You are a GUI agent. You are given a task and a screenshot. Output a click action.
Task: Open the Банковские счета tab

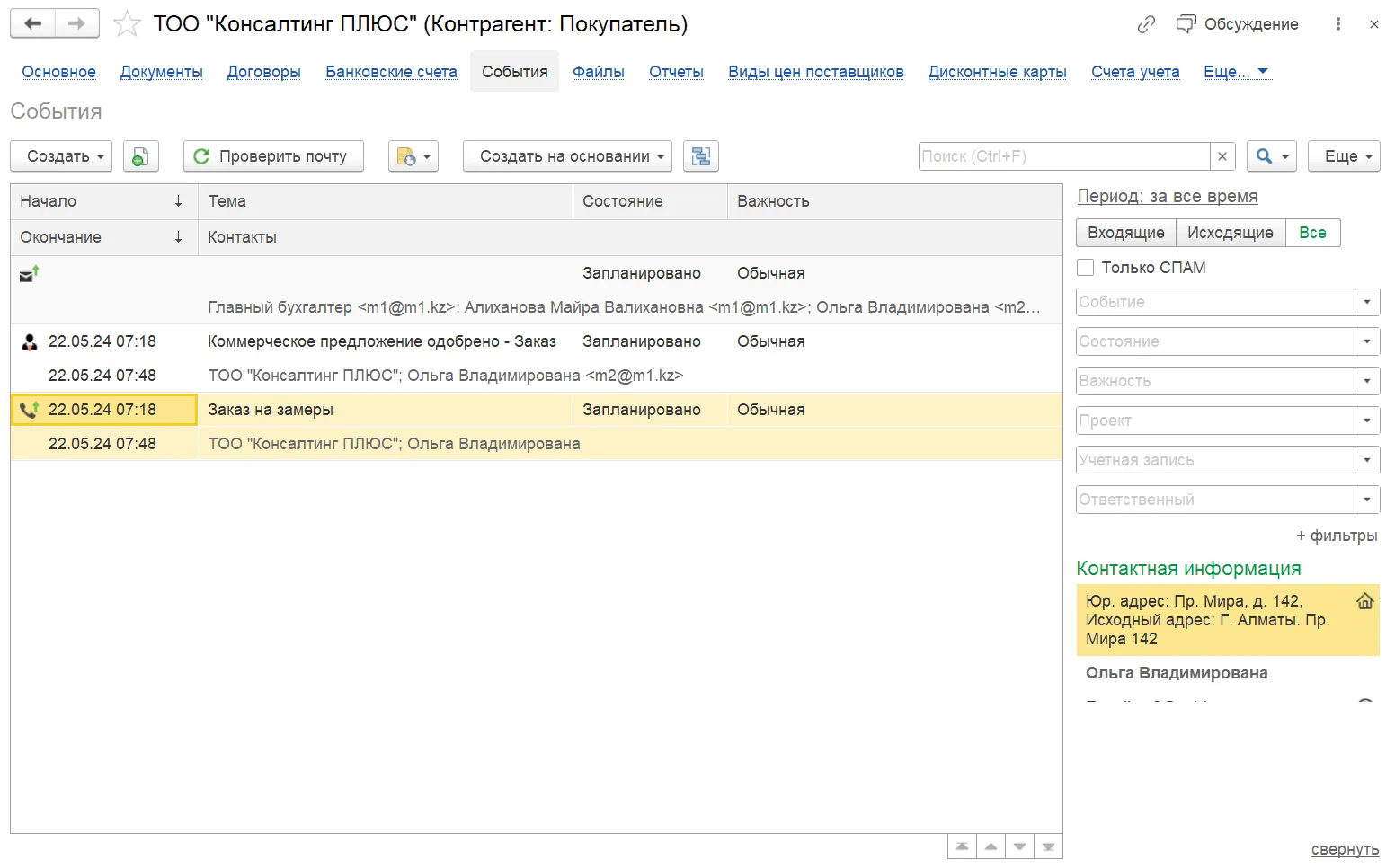[x=391, y=72]
